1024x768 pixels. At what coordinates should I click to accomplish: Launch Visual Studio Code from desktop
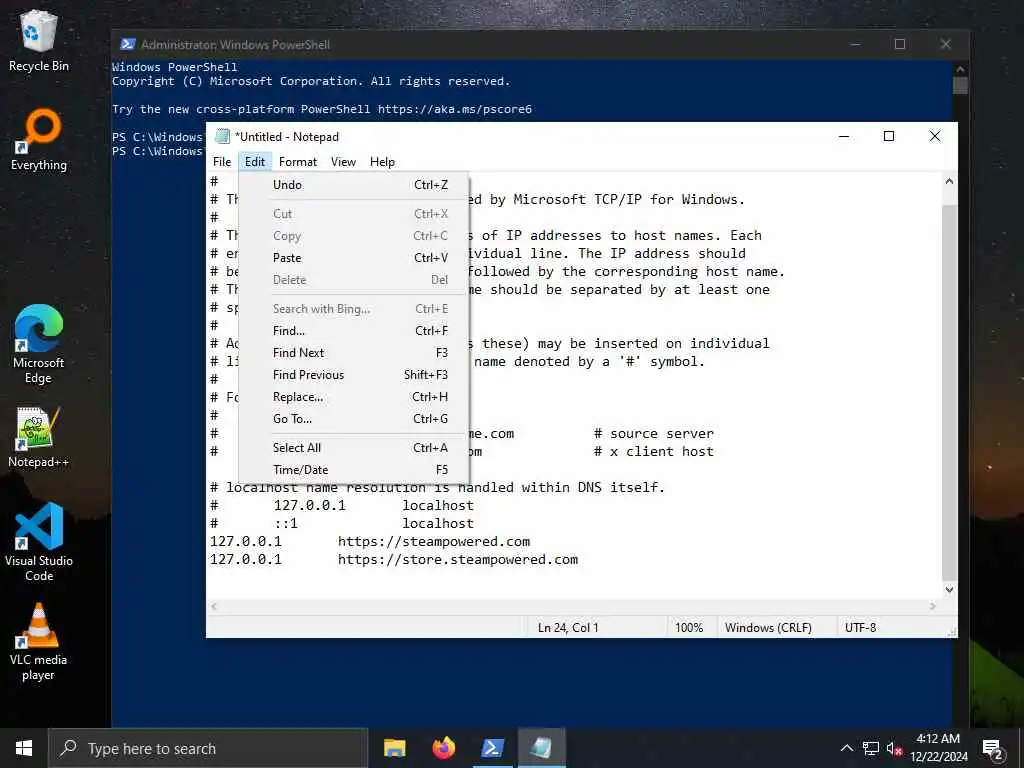tap(39, 542)
